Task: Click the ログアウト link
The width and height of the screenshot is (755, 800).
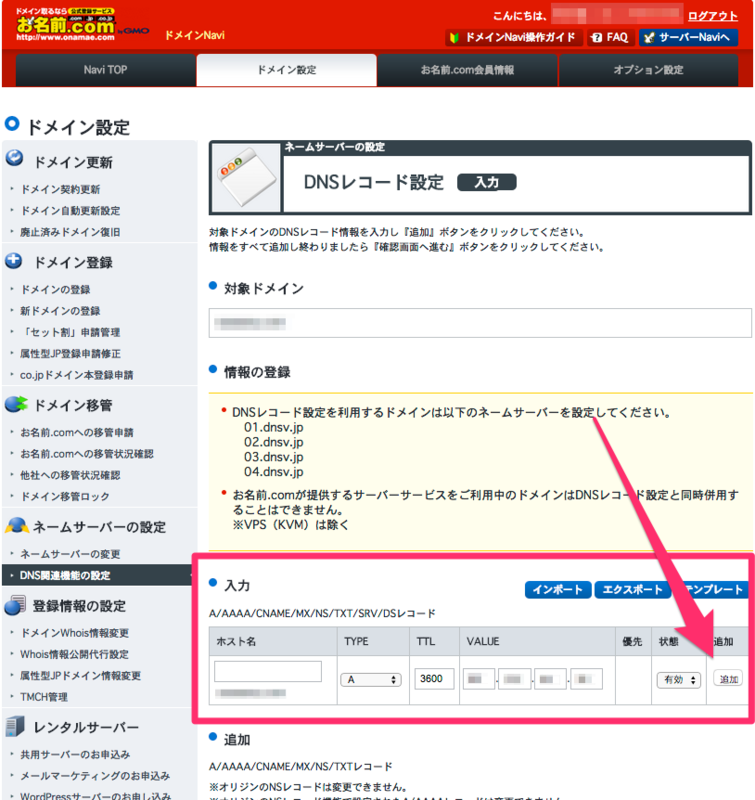Action: tap(712, 16)
